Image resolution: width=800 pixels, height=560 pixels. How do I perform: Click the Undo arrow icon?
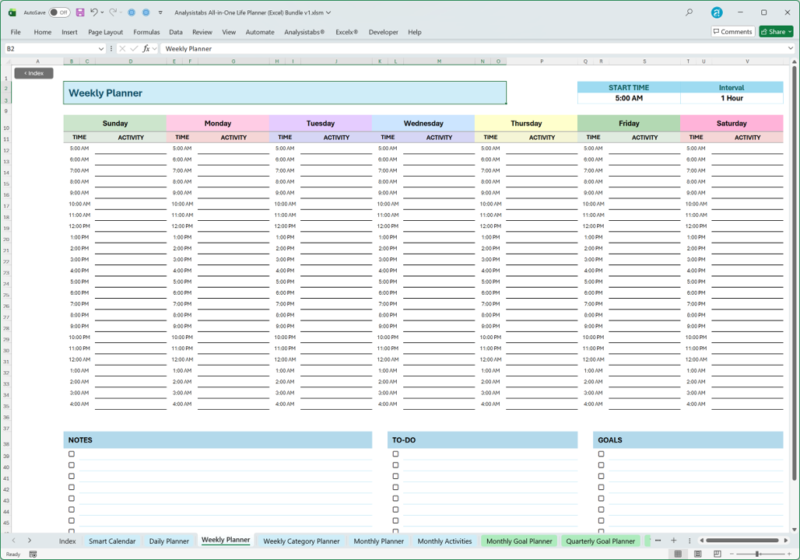click(x=94, y=12)
